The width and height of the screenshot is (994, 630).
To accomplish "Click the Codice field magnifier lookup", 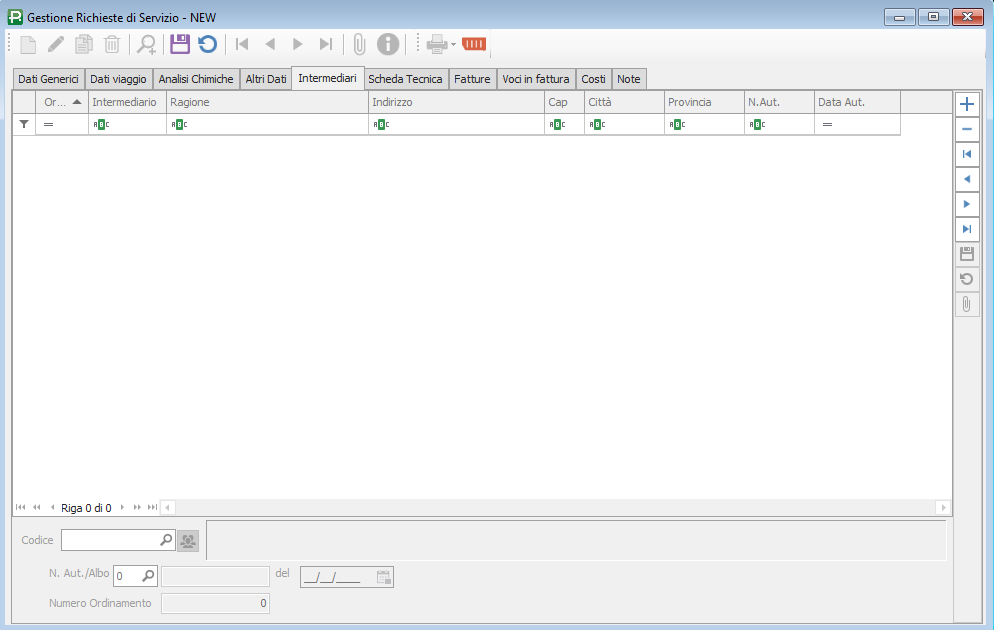I will click(x=166, y=540).
